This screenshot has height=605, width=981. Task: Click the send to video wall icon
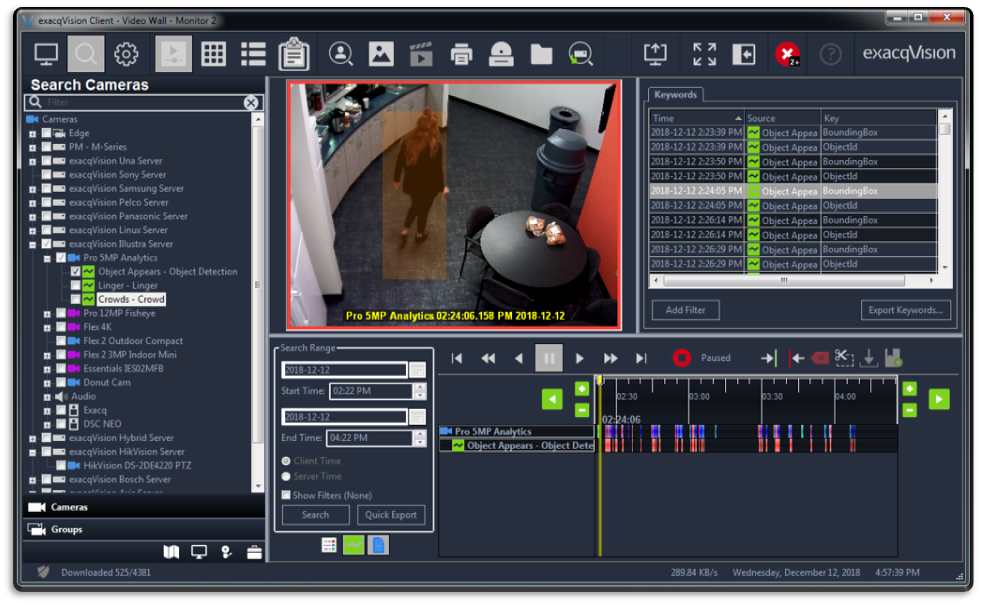(655, 54)
